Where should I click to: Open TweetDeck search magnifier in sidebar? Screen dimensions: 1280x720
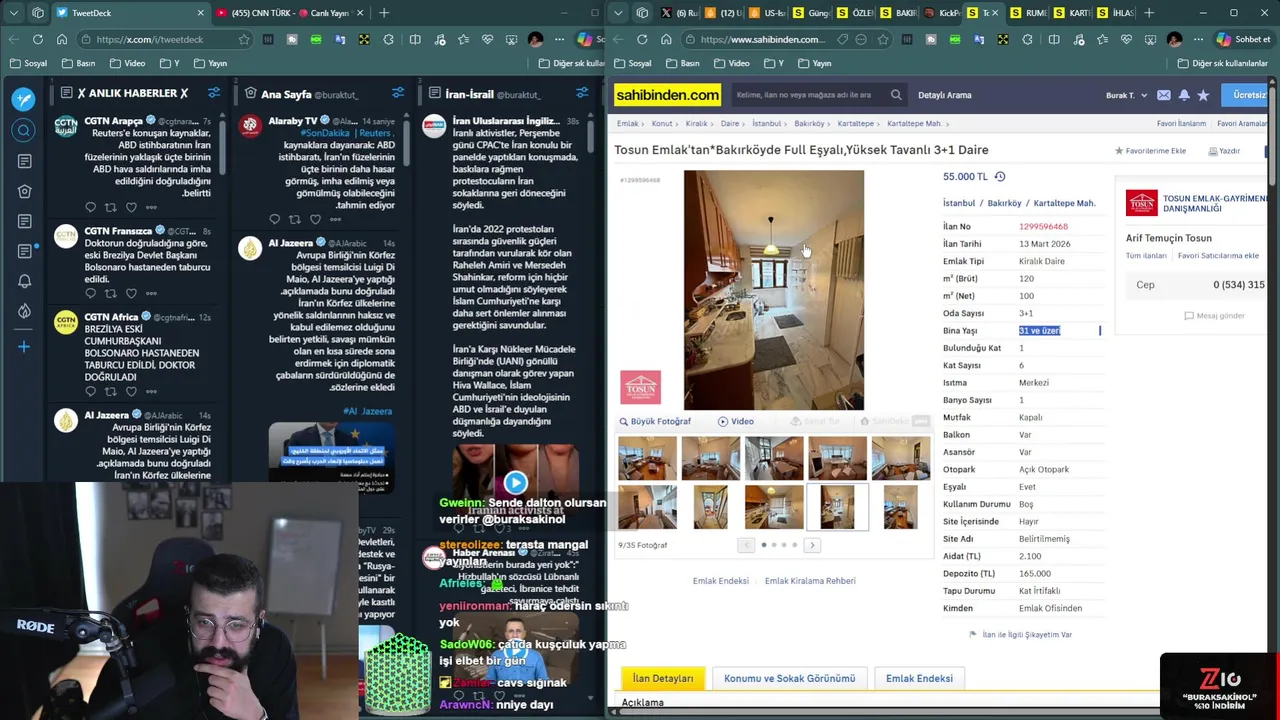tap(24, 131)
